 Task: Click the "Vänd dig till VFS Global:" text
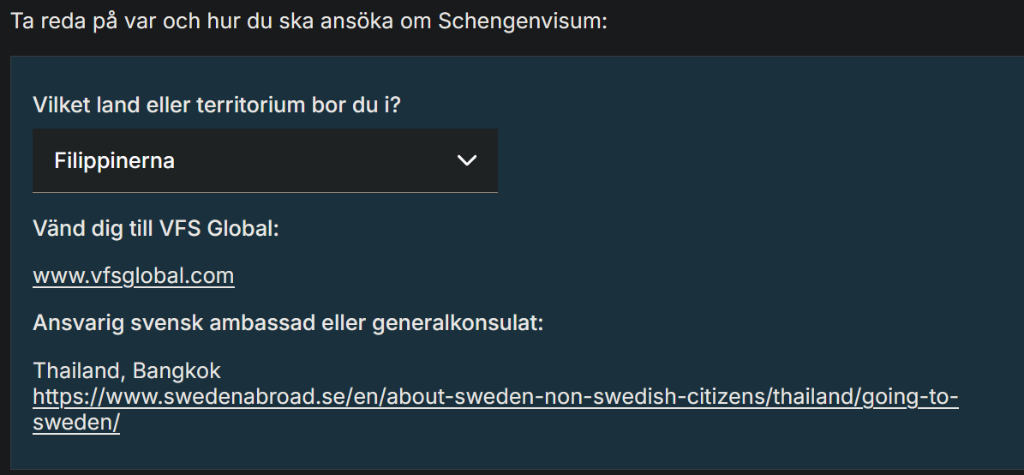click(155, 228)
